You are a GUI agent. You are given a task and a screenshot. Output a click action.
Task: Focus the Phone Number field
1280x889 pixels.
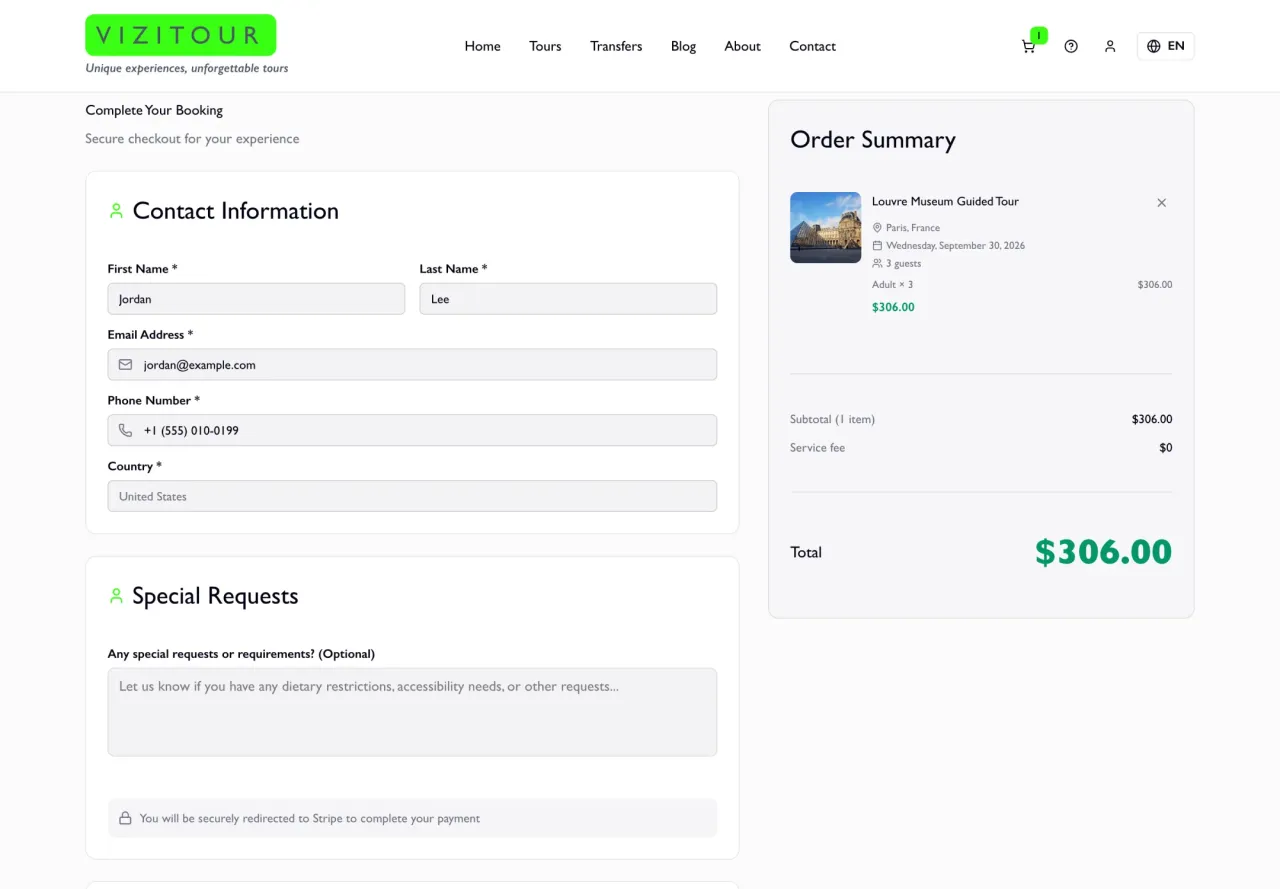(x=412, y=430)
